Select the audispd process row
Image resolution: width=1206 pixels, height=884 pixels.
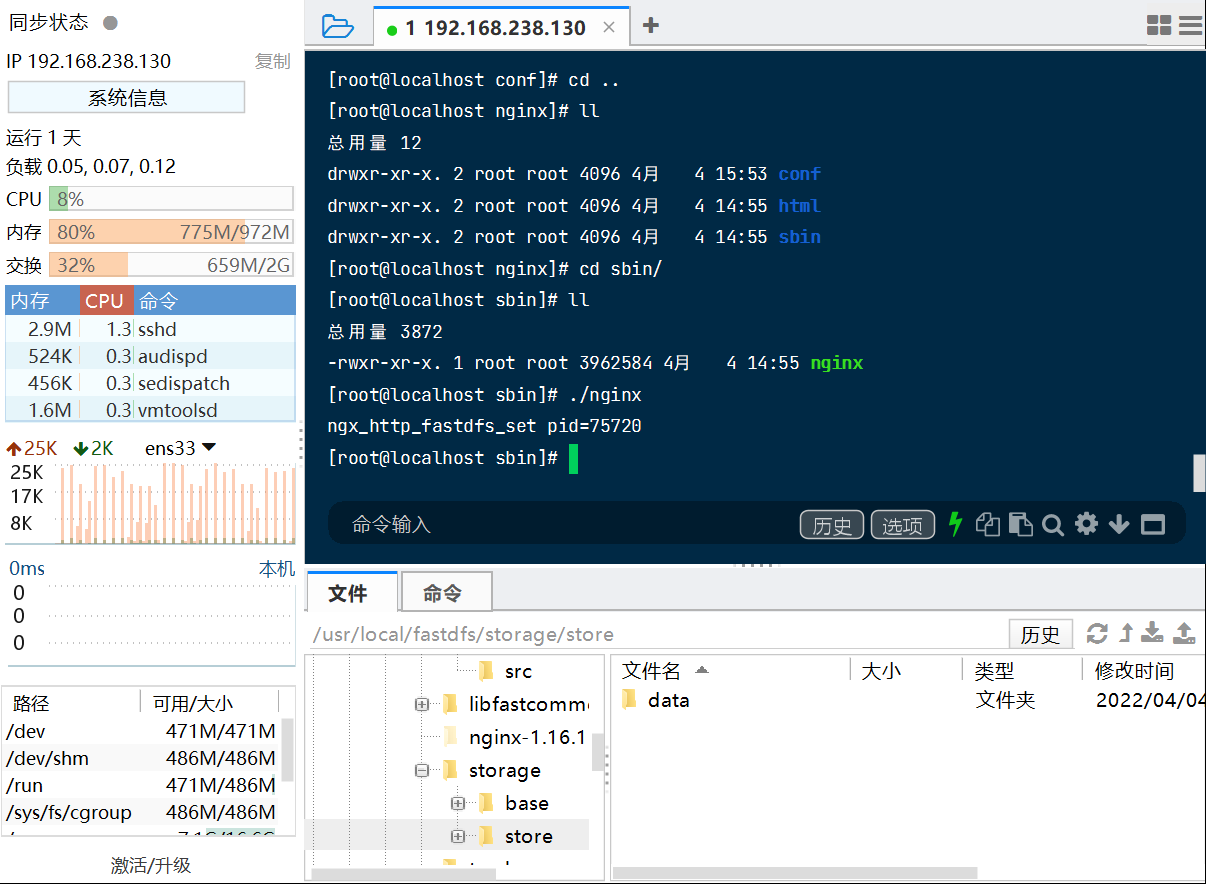pyautogui.click(x=150, y=356)
